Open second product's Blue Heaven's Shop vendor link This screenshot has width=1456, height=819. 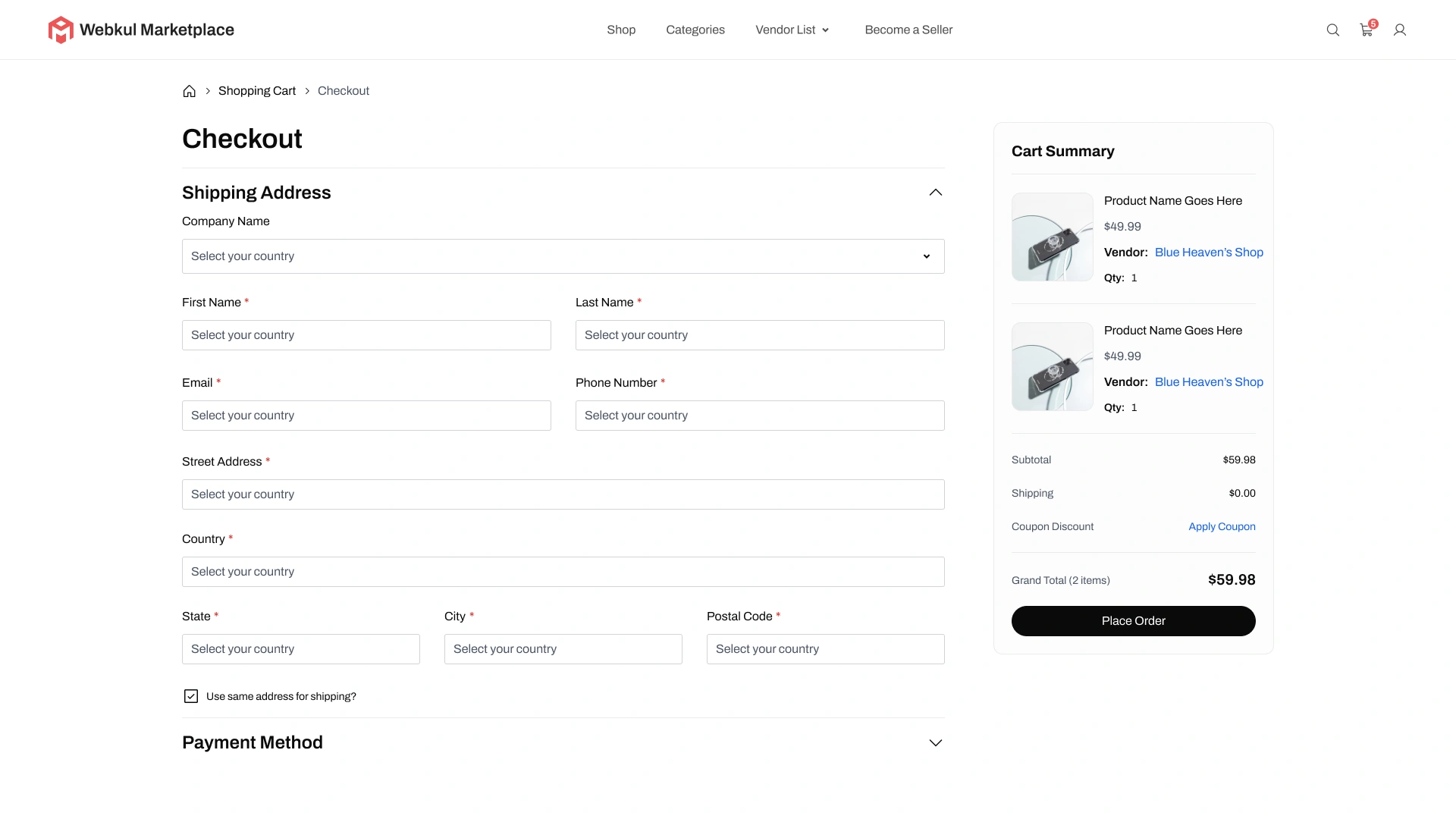[x=1209, y=382]
